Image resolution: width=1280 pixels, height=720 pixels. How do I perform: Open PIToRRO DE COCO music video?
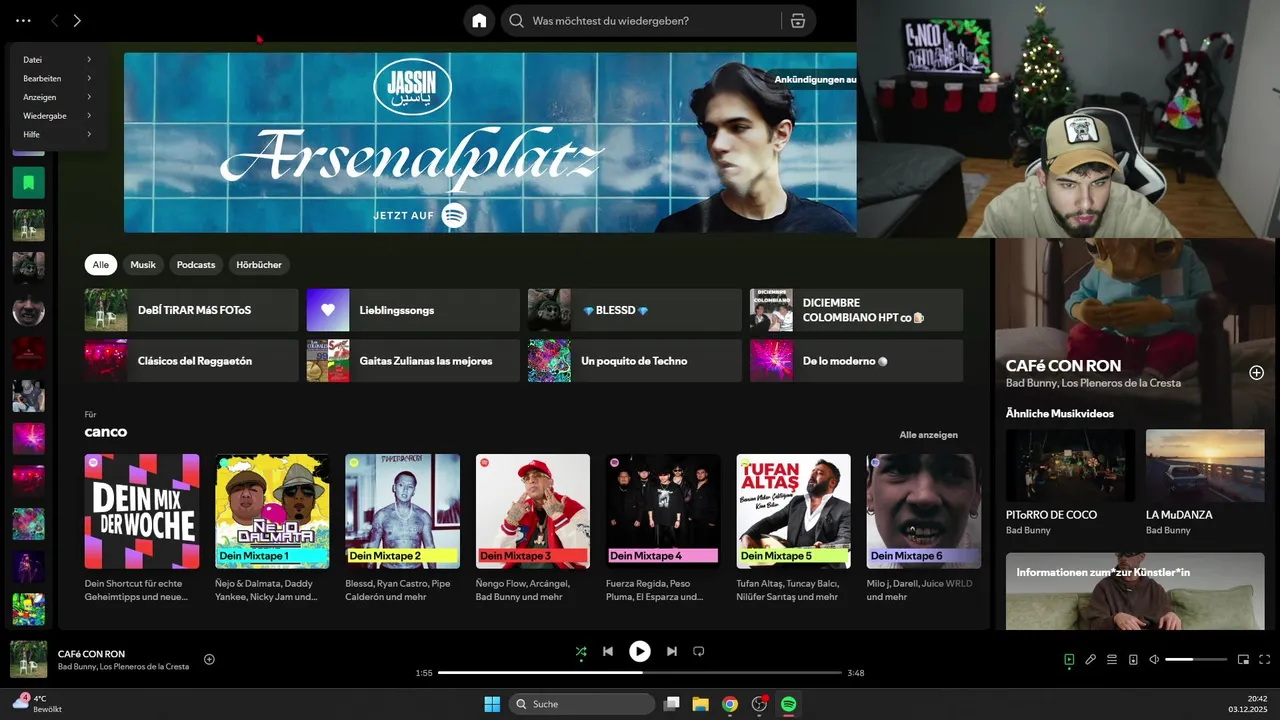(1070, 465)
